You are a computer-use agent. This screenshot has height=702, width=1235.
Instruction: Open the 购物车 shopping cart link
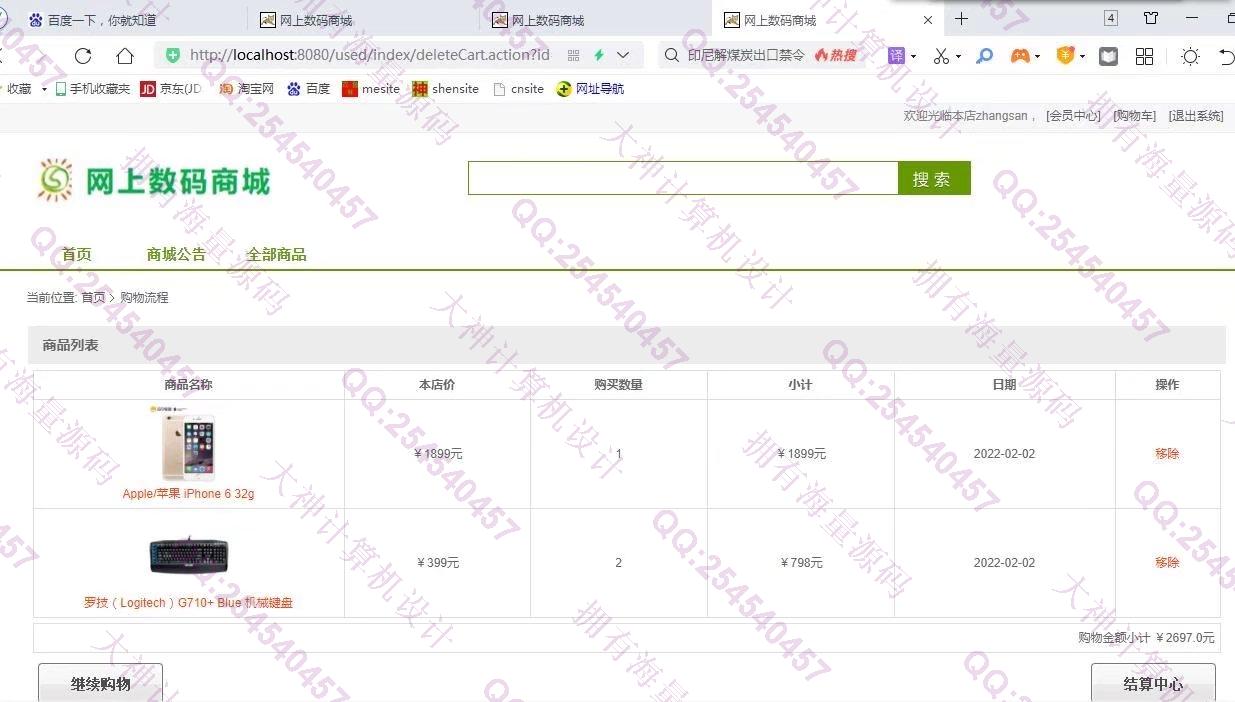1135,116
